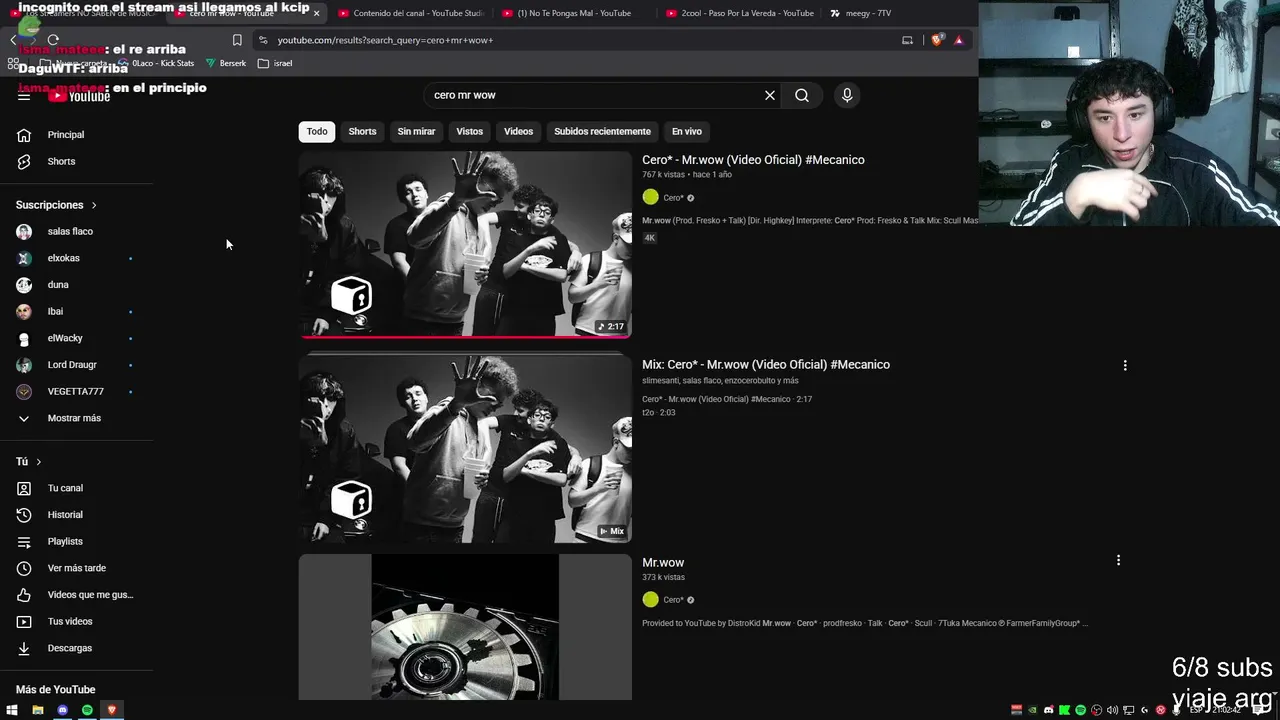Open the Mix playlist thumbnail
The width and height of the screenshot is (1280, 720).
coord(465,448)
